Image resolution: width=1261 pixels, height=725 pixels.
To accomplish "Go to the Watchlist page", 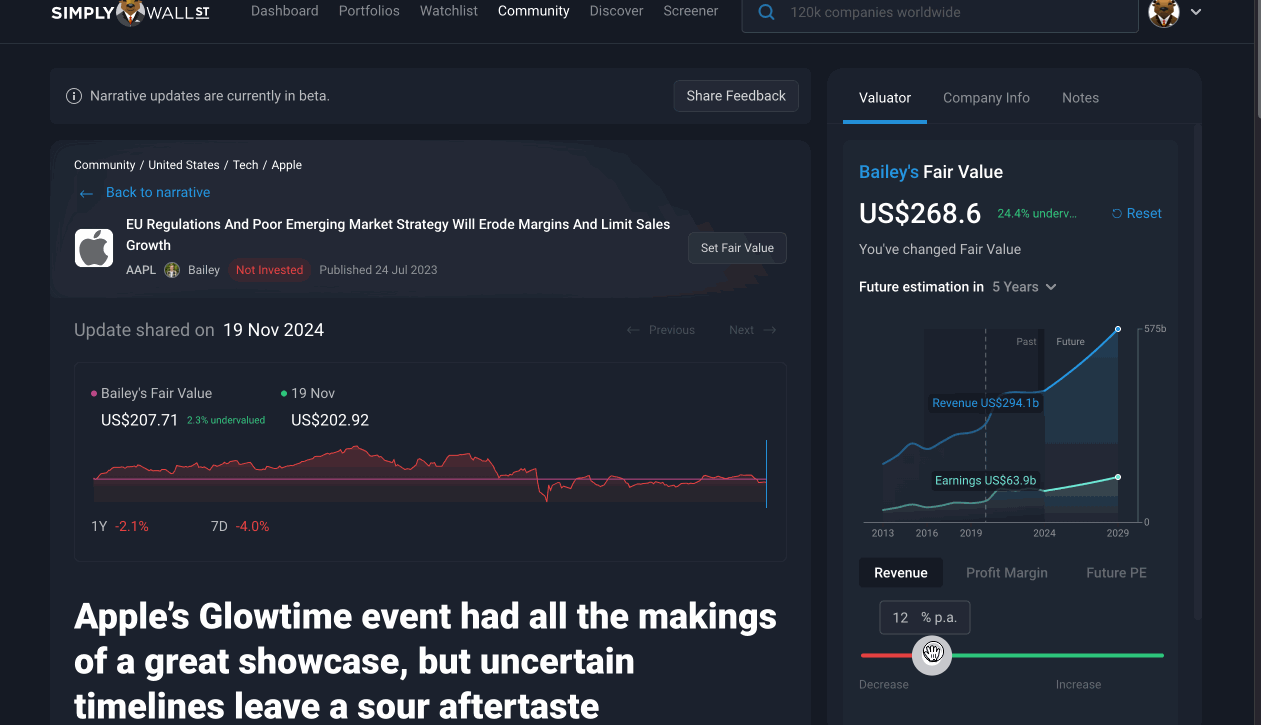I will click(449, 11).
